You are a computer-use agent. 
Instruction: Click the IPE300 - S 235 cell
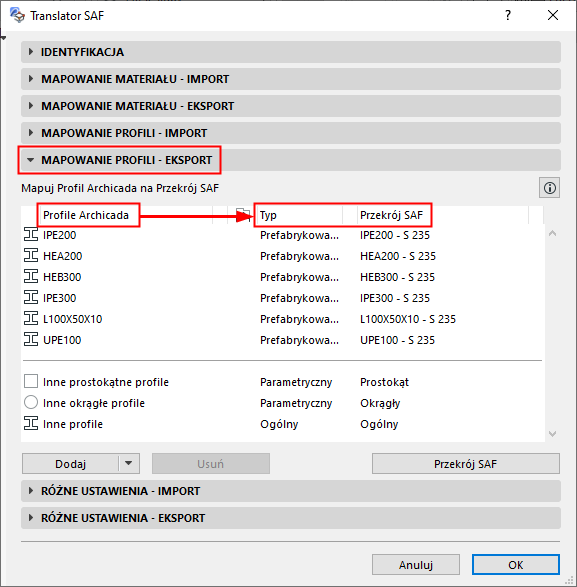(395, 298)
